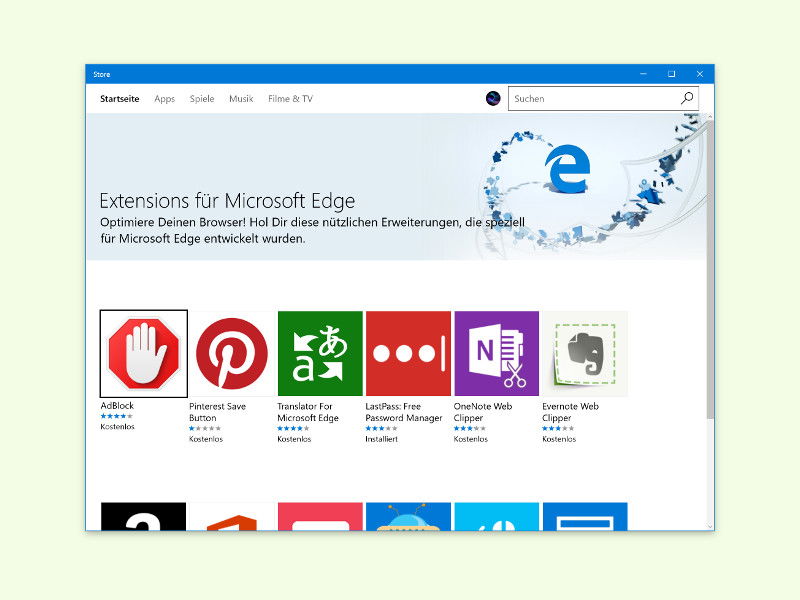Click the search magnifier icon

pos(687,98)
